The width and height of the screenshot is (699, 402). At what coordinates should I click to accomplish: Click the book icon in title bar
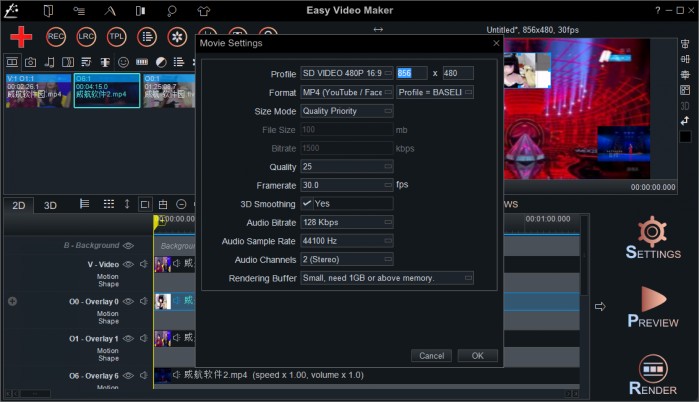(x=48, y=10)
